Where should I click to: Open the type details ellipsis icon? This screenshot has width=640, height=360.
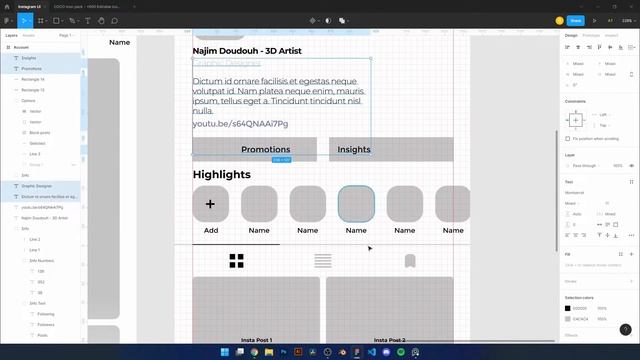coord(631,235)
